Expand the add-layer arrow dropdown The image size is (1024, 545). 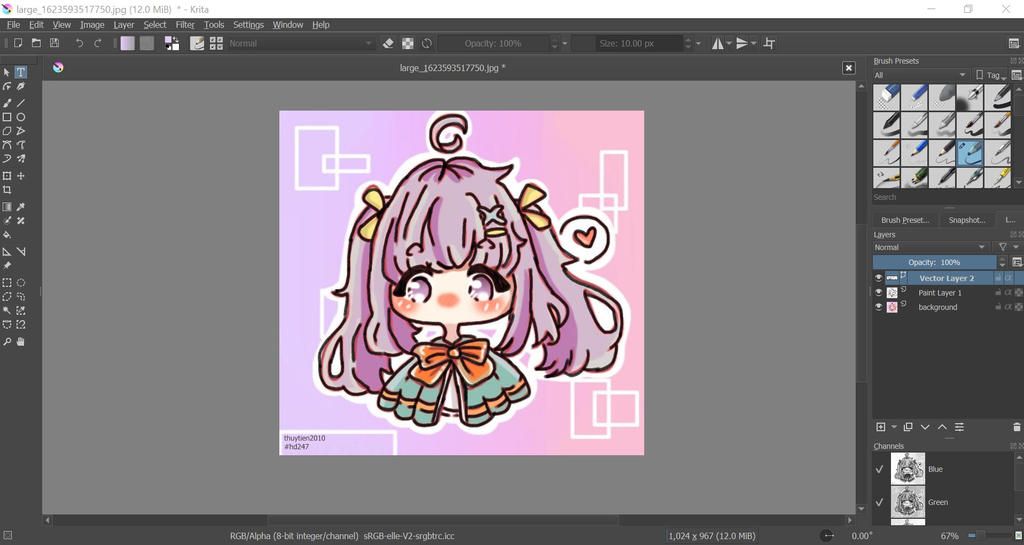click(x=893, y=427)
